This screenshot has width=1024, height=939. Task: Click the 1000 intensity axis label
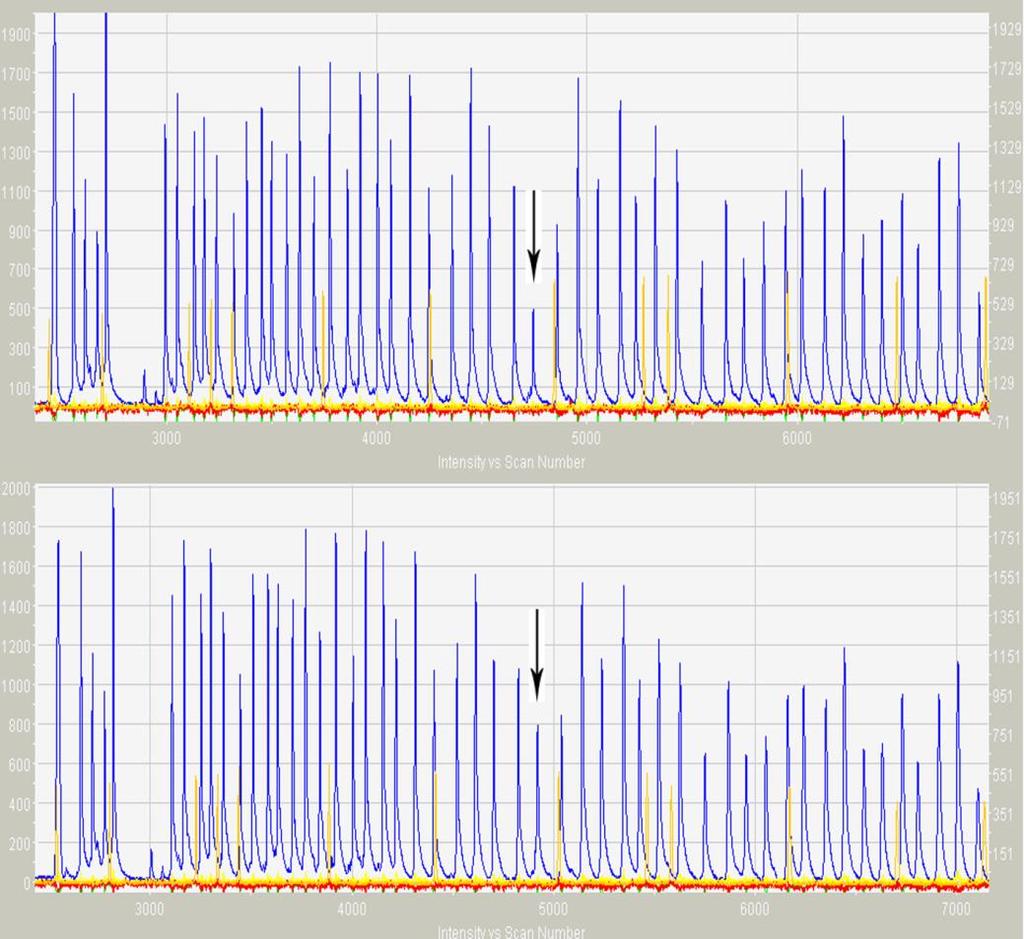16,686
